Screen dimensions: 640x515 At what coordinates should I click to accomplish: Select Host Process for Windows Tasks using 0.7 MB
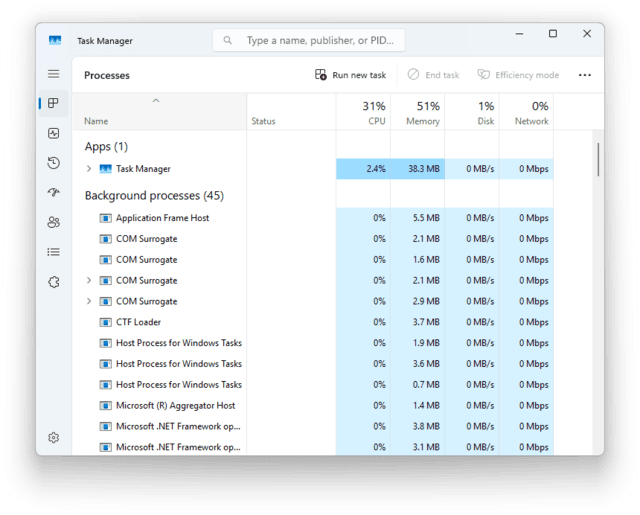click(313, 384)
